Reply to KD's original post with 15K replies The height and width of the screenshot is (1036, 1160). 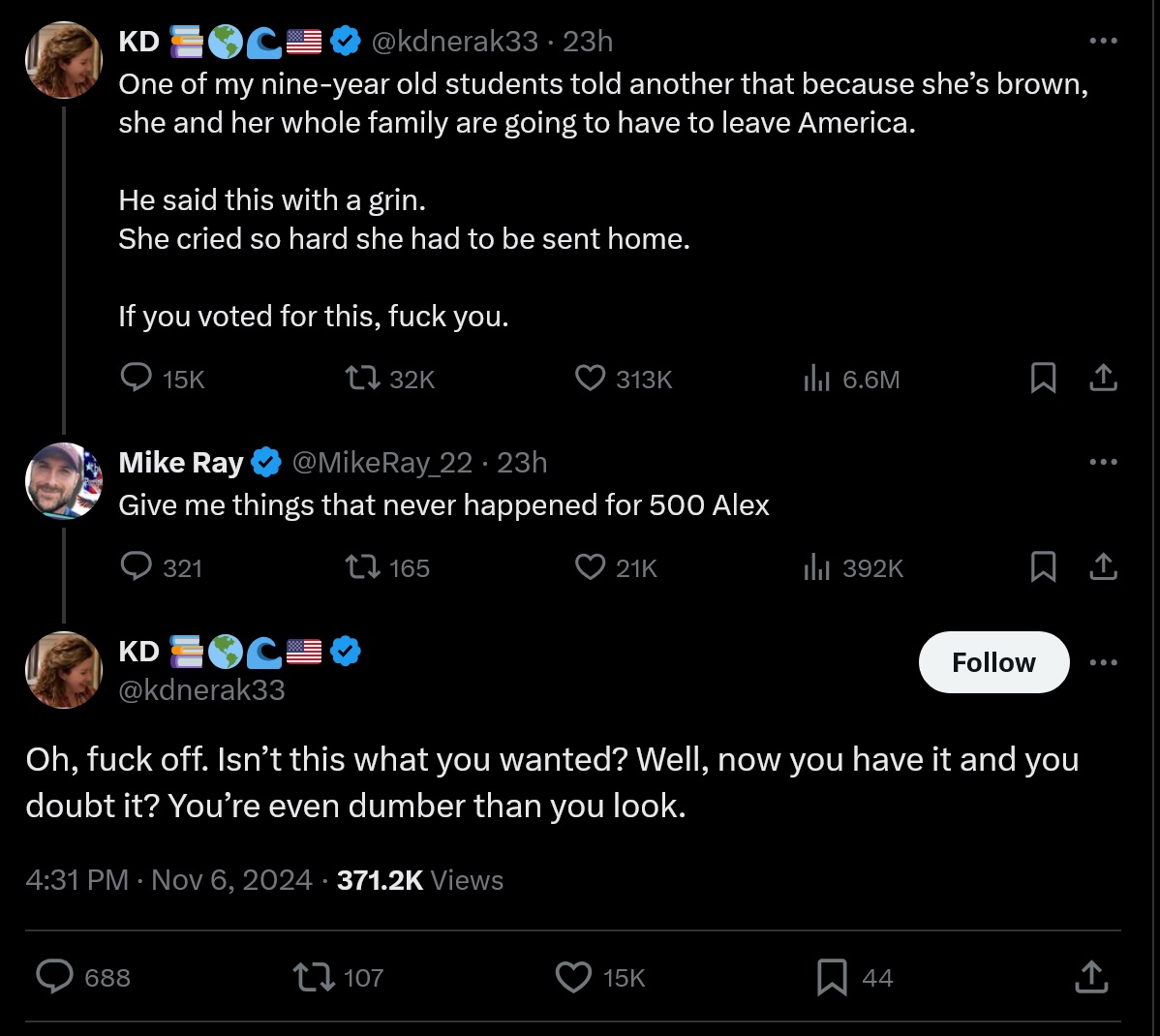point(136,378)
